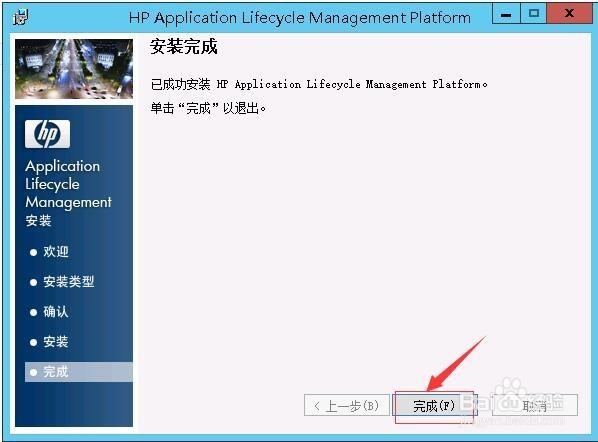Click the 取消 cancel button

(x=535, y=405)
